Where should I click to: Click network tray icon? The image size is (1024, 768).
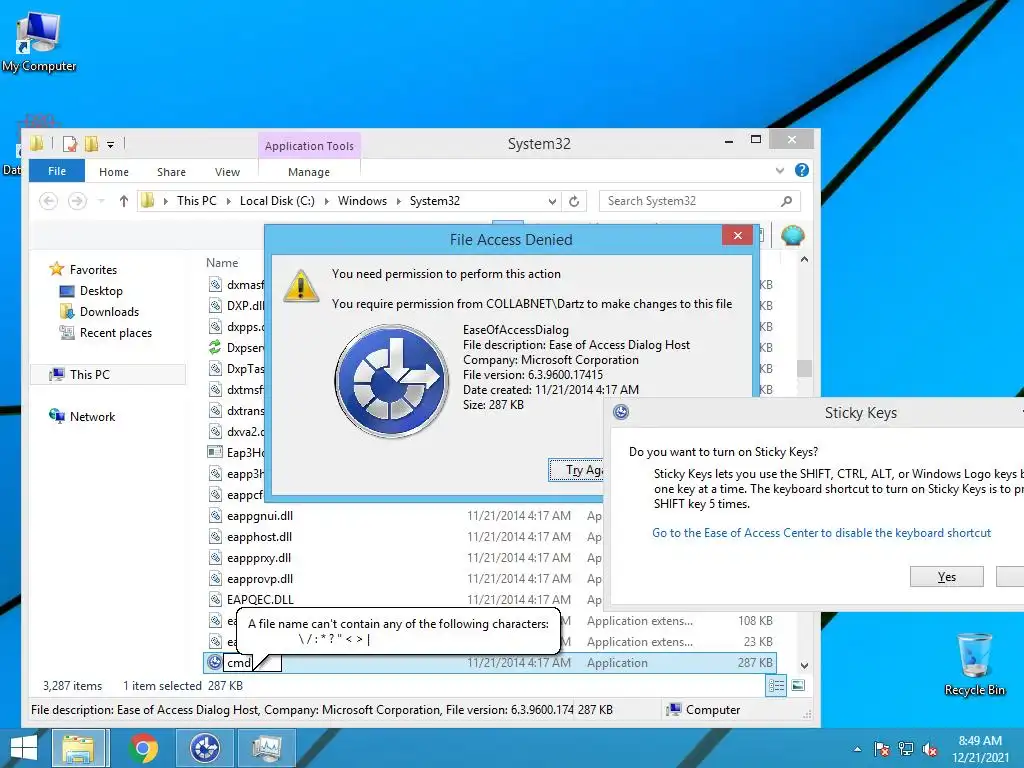point(906,749)
